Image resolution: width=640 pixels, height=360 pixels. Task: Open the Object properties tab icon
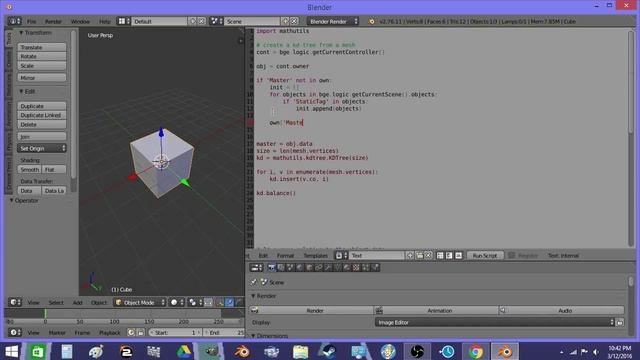click(309, 267)
